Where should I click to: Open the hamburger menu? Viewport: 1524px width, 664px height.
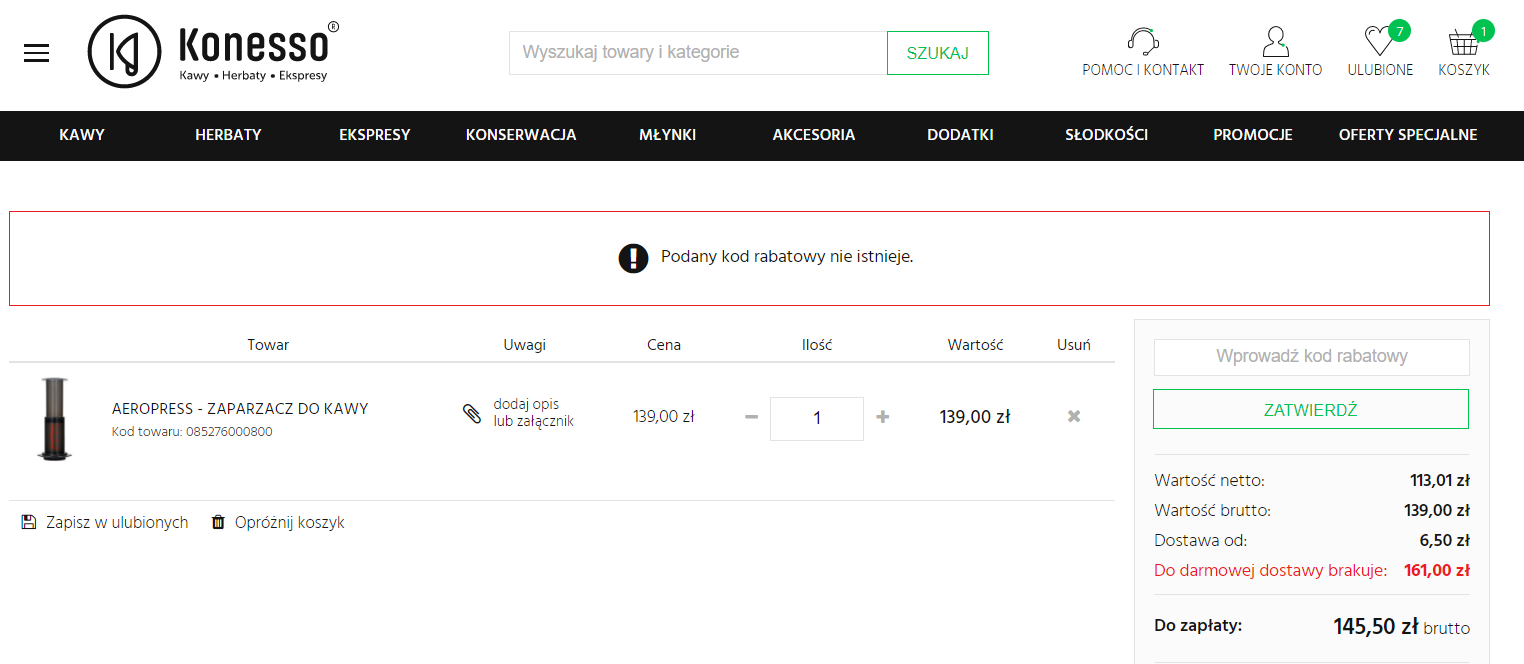point(37,54)
